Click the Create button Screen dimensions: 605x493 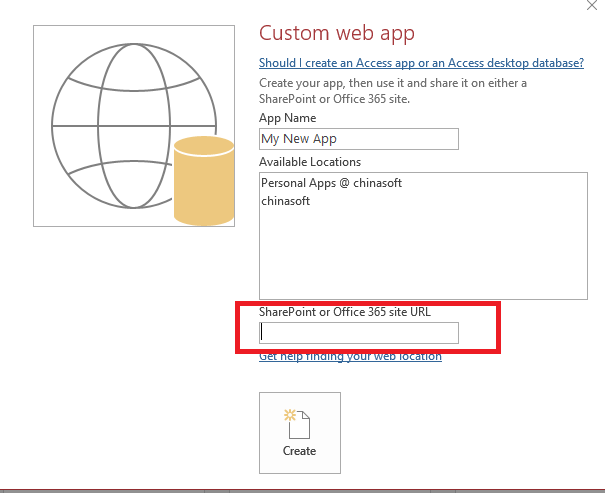click(x=300, y=433)
